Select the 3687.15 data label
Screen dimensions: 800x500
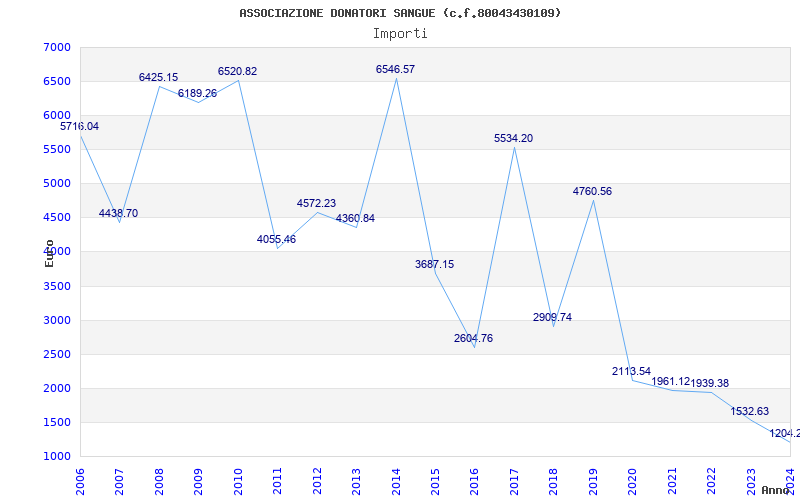tap(435, 264)
